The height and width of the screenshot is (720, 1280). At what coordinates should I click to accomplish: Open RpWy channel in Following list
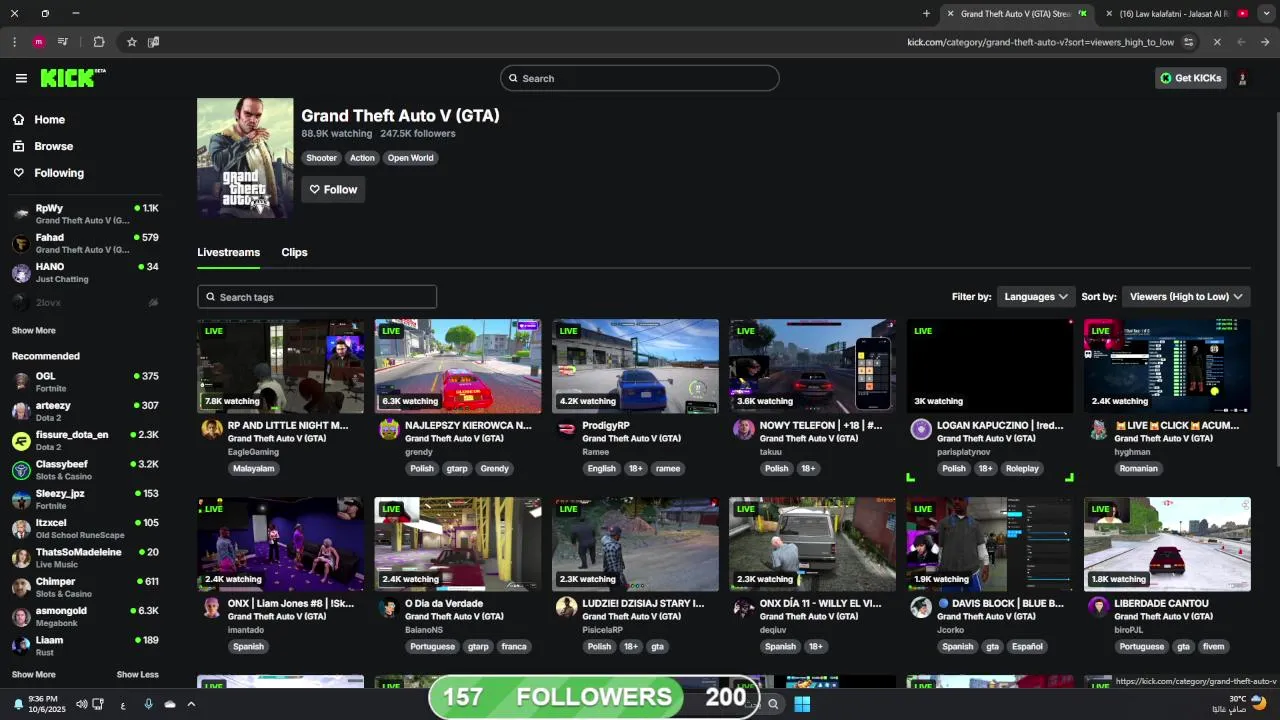pyautogui.click(x=85, y=214)
